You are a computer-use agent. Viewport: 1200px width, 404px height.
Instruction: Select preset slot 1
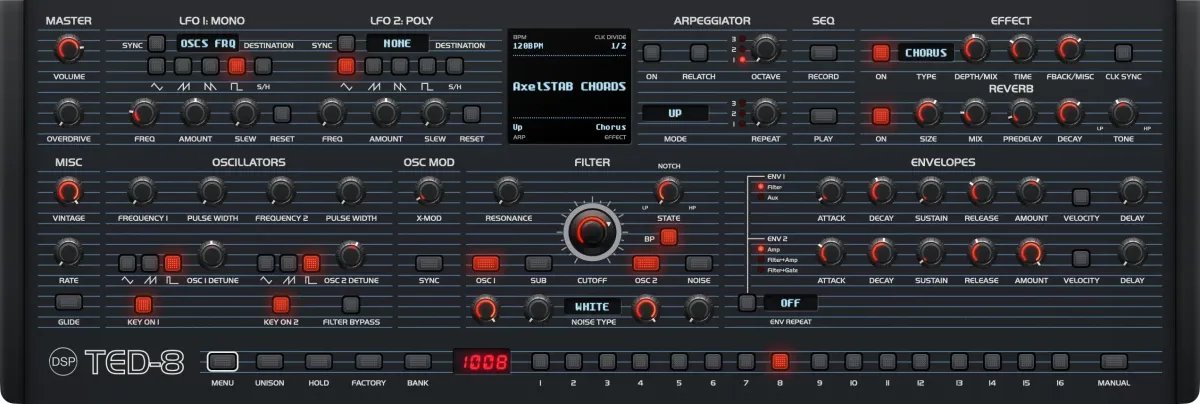[540, 361]
